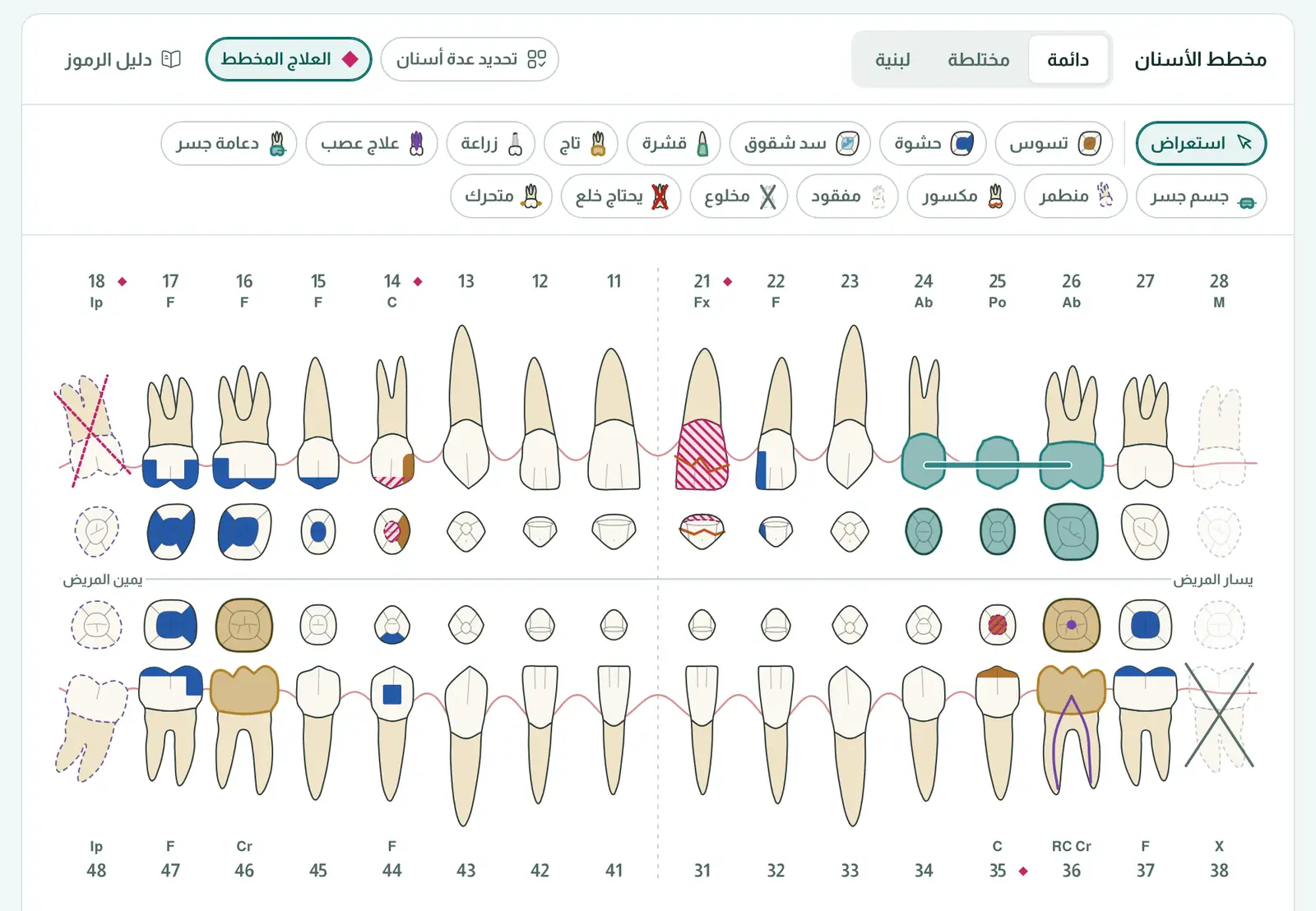
Task: Select impacted tooth 48 side view
Action: [92, 727]
